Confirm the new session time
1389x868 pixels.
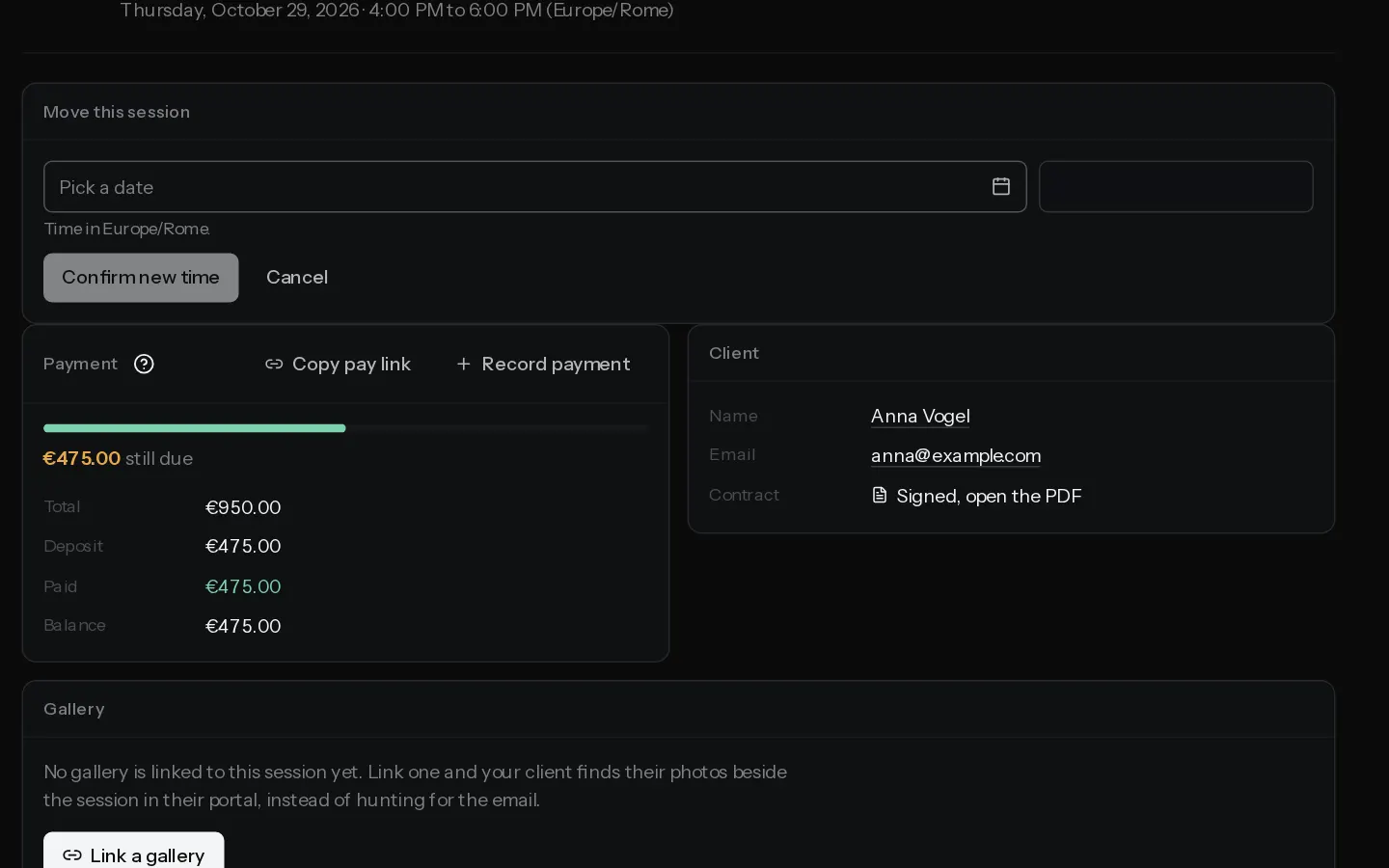141,278
